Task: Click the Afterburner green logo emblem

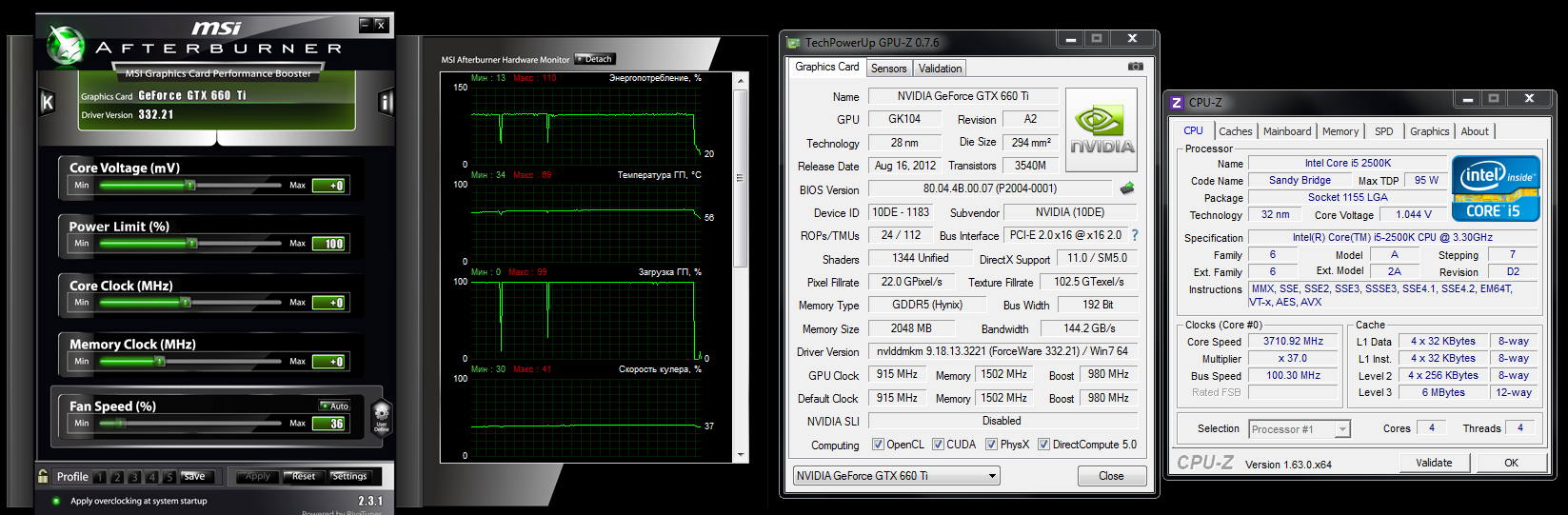Action: pyautogui.click(x=66, y=45)
